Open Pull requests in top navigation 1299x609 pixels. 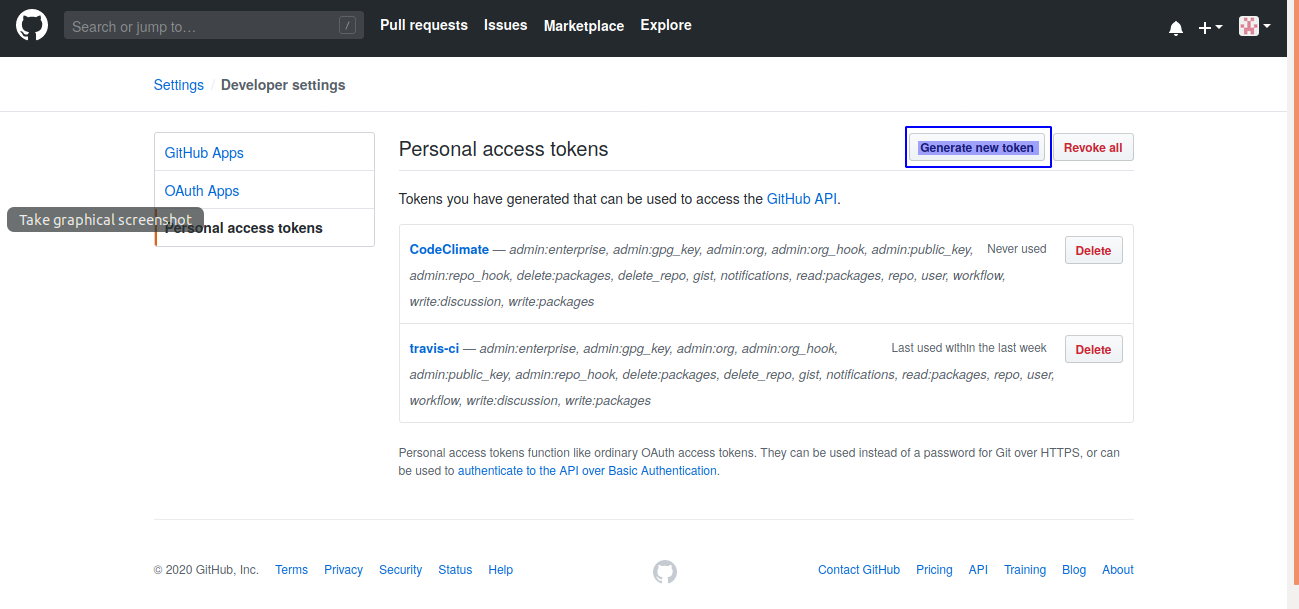423,25
